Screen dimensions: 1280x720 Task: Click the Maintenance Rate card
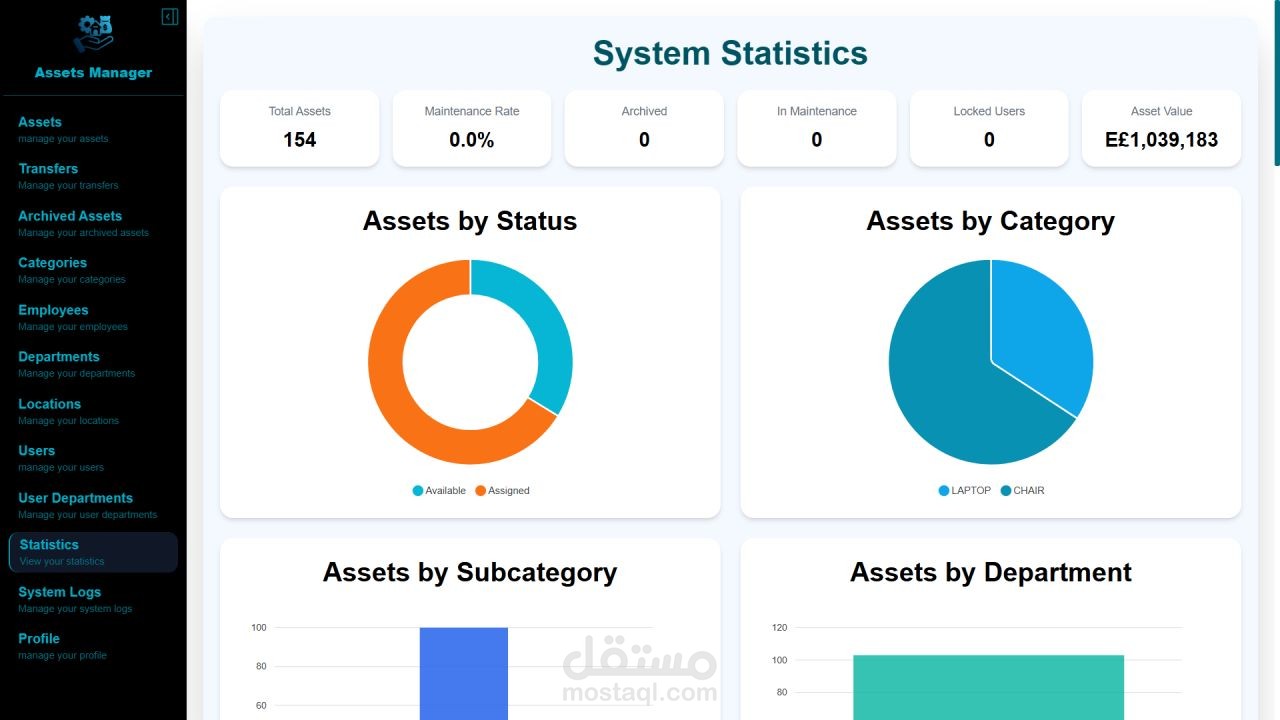472,128
